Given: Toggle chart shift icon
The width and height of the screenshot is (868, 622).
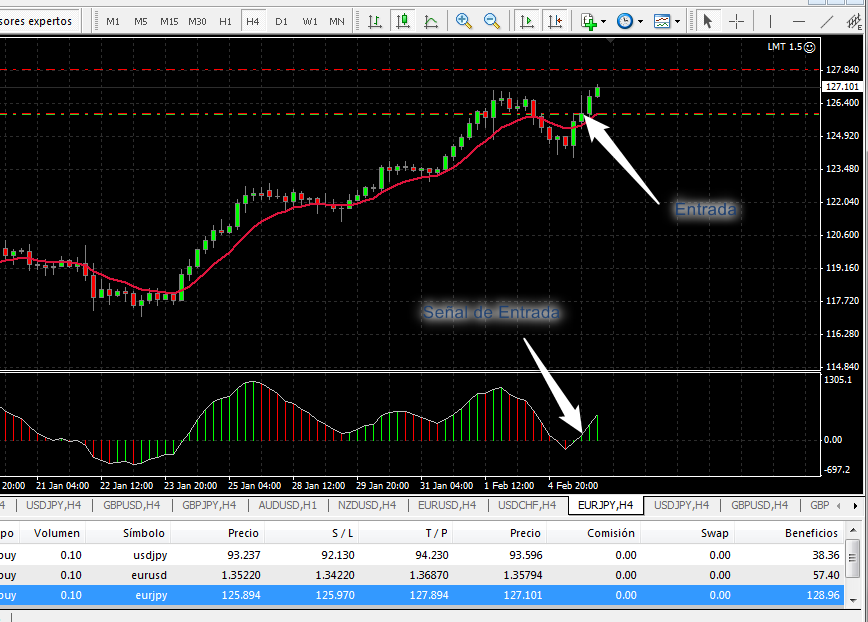Looking at the screenshot, I should pyautogui.click(x=555, y=22).
